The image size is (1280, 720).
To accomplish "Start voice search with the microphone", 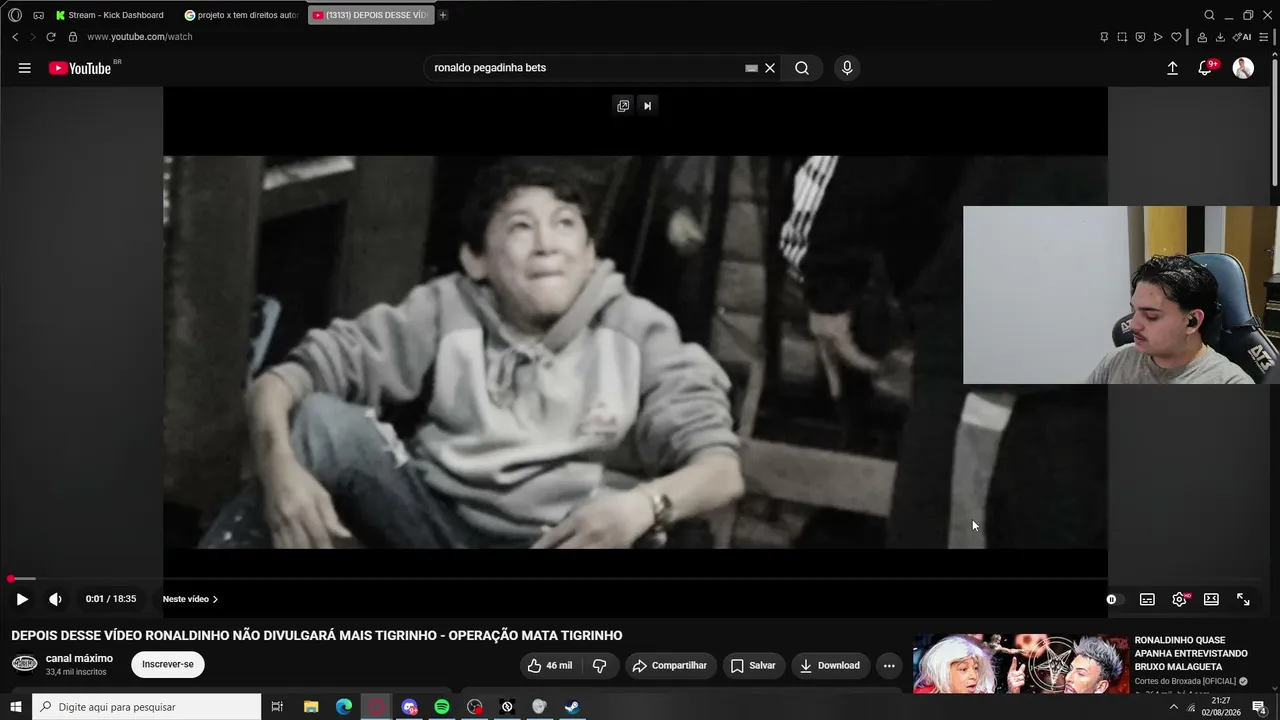I will (x=847, y=68).
